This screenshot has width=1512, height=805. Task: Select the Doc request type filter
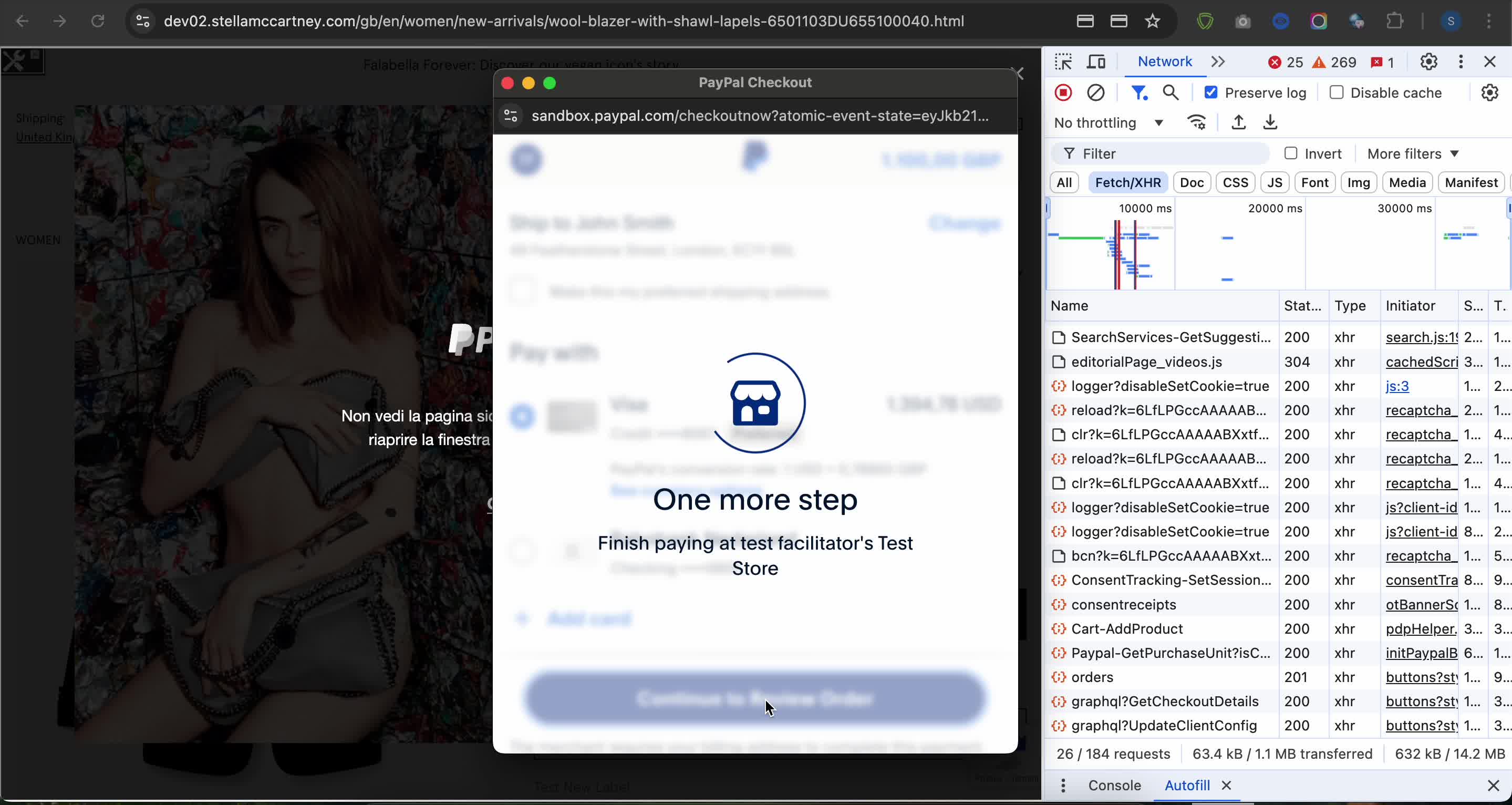[1191, 183]
